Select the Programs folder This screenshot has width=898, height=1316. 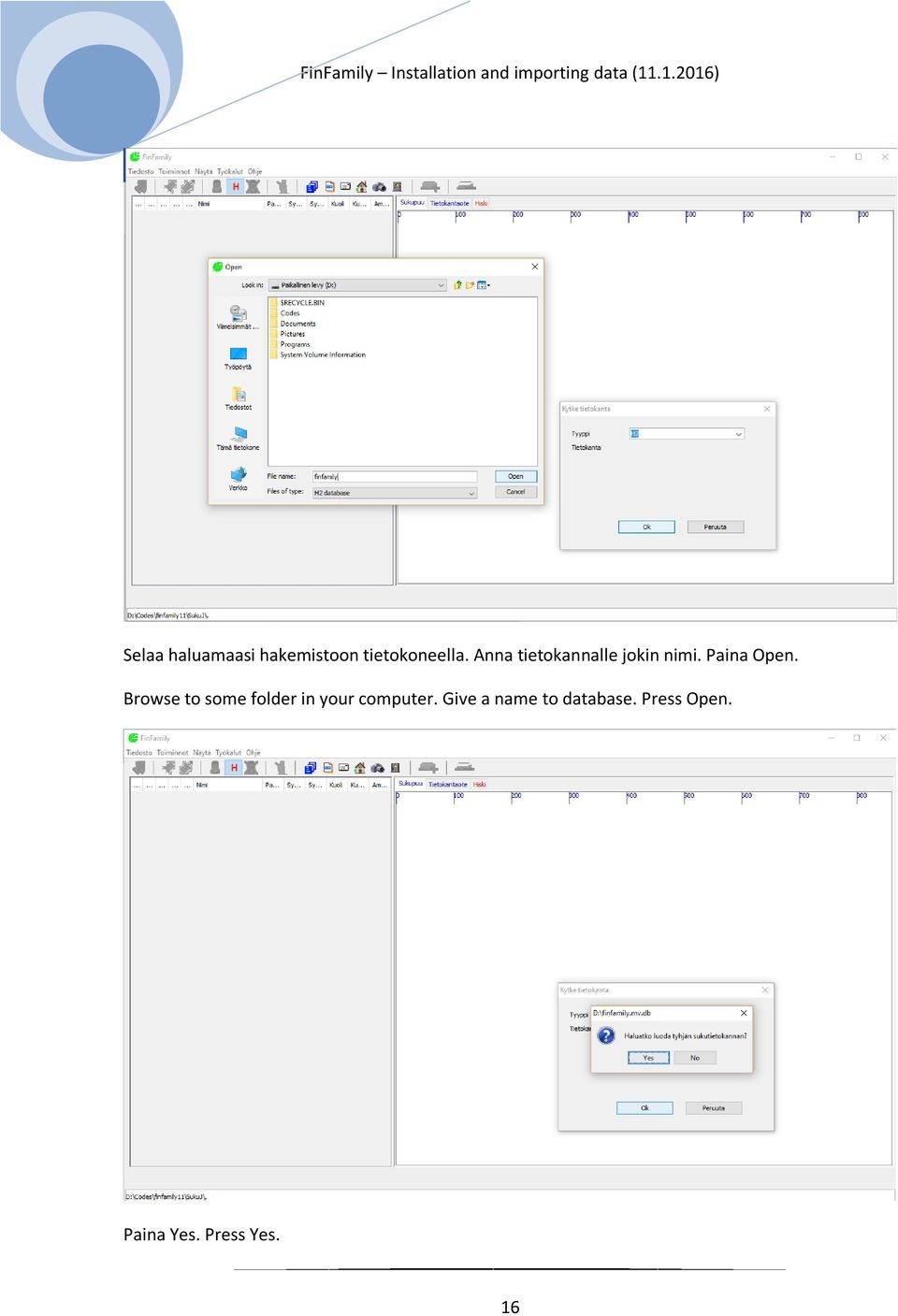click(x=290, y=344)
